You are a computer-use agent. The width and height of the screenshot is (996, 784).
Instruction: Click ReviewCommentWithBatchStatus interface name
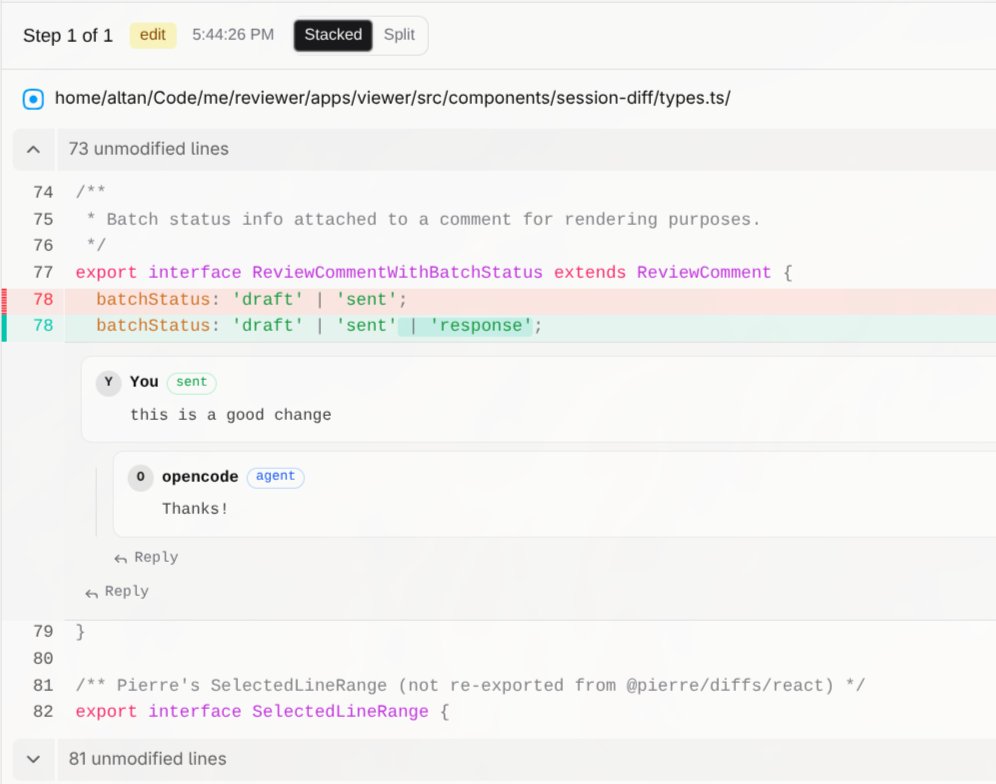(397, 273)
